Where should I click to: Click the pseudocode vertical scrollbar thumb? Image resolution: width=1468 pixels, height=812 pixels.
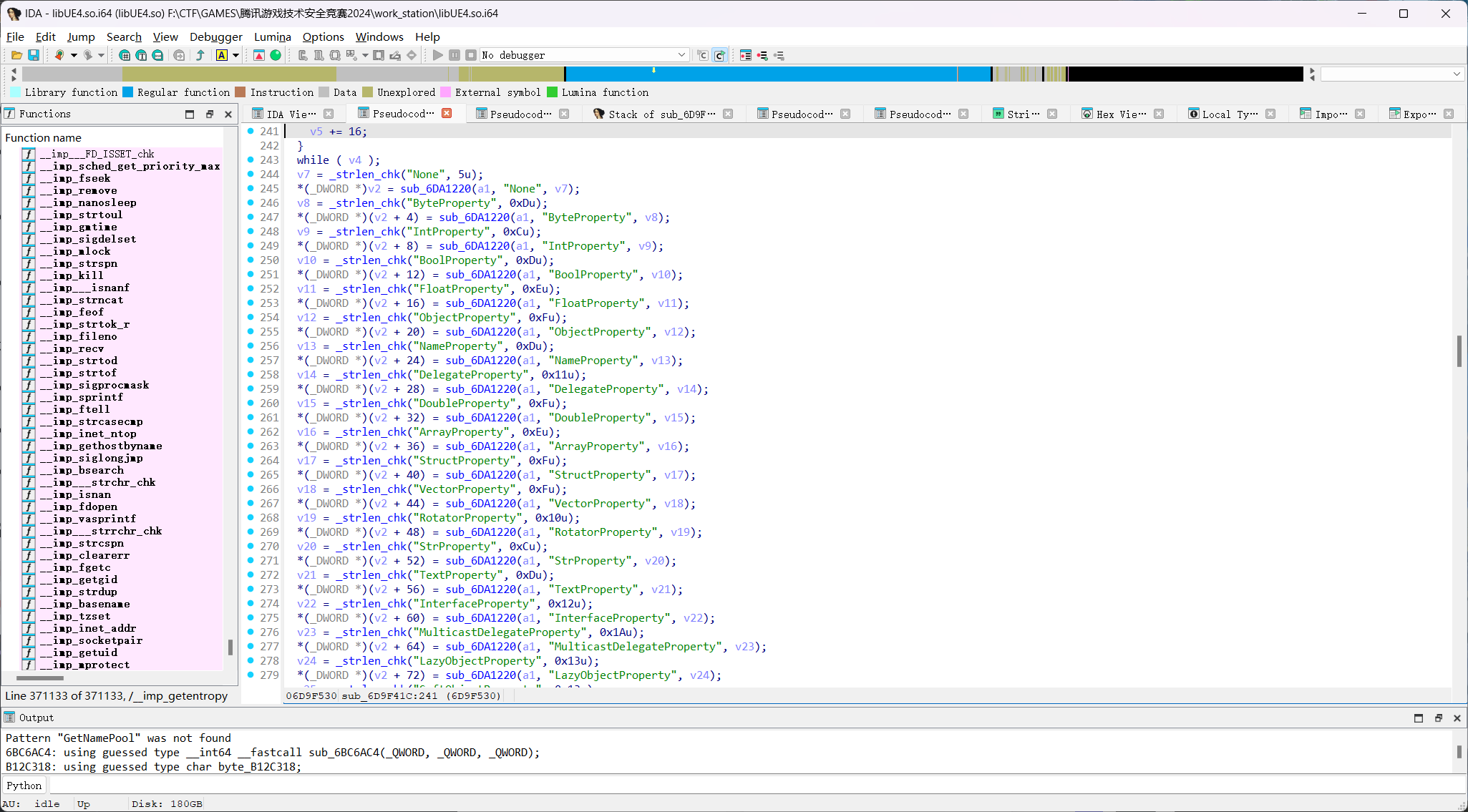(1459, 351)
